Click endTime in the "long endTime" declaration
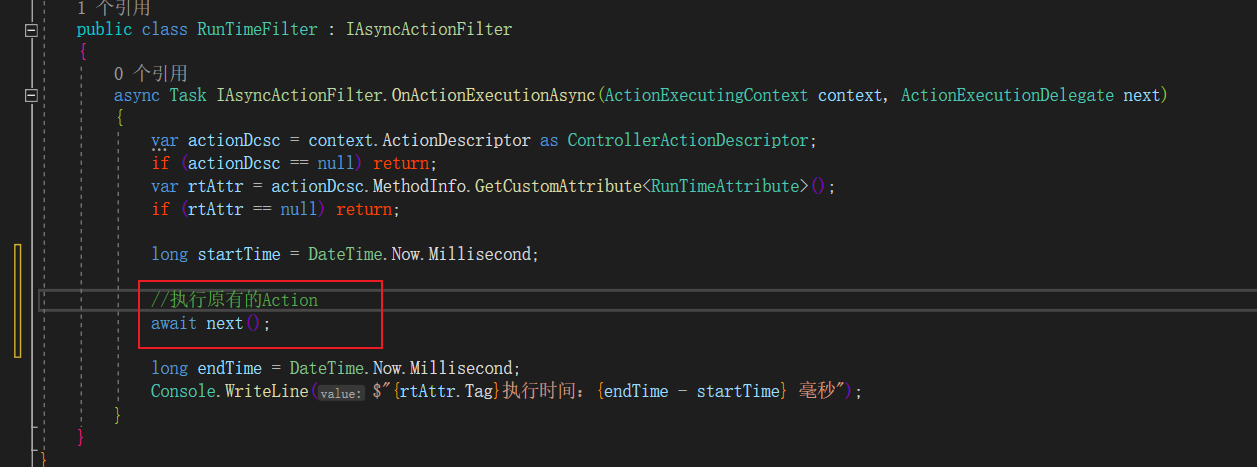The height and width of the screenshot is (467, 1257). (234, 368)
